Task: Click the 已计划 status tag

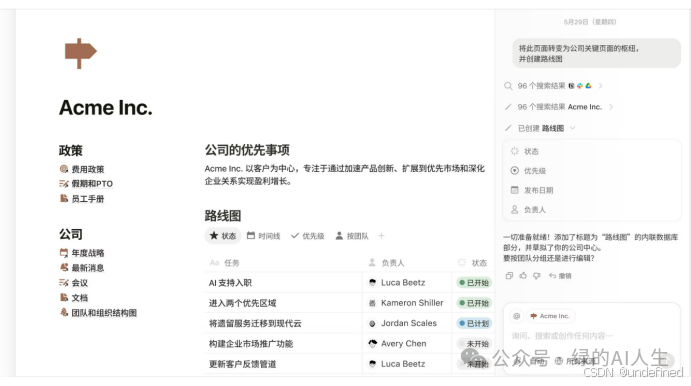Action: click(x=474, y=323)
